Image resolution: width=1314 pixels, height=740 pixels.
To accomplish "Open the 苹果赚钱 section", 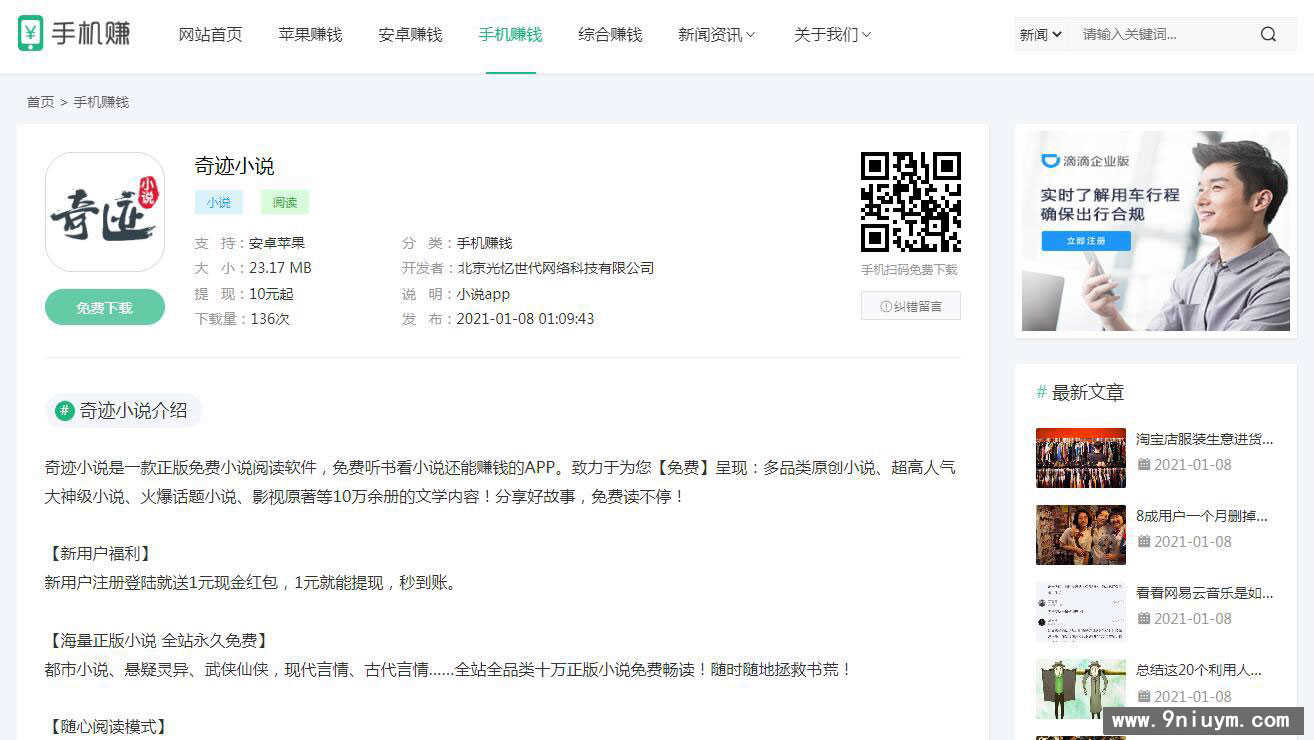I will pyautogui.click(x=310, y=33).
